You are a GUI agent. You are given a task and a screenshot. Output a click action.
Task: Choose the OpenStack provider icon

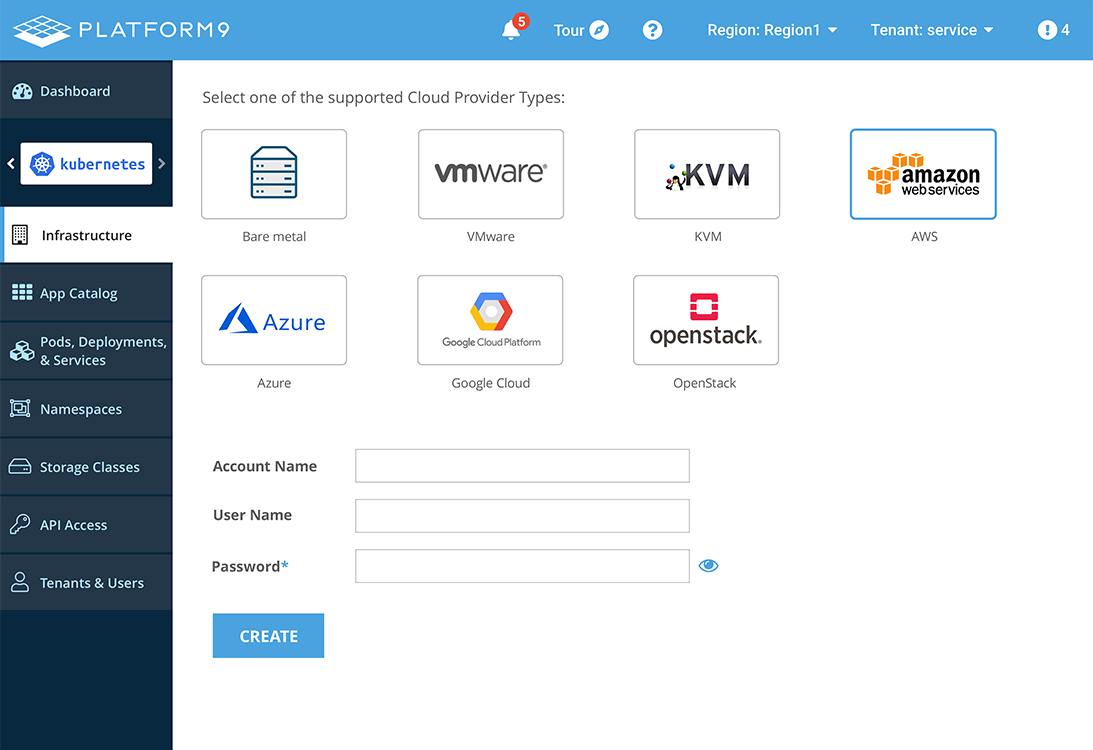pos(705,319)
